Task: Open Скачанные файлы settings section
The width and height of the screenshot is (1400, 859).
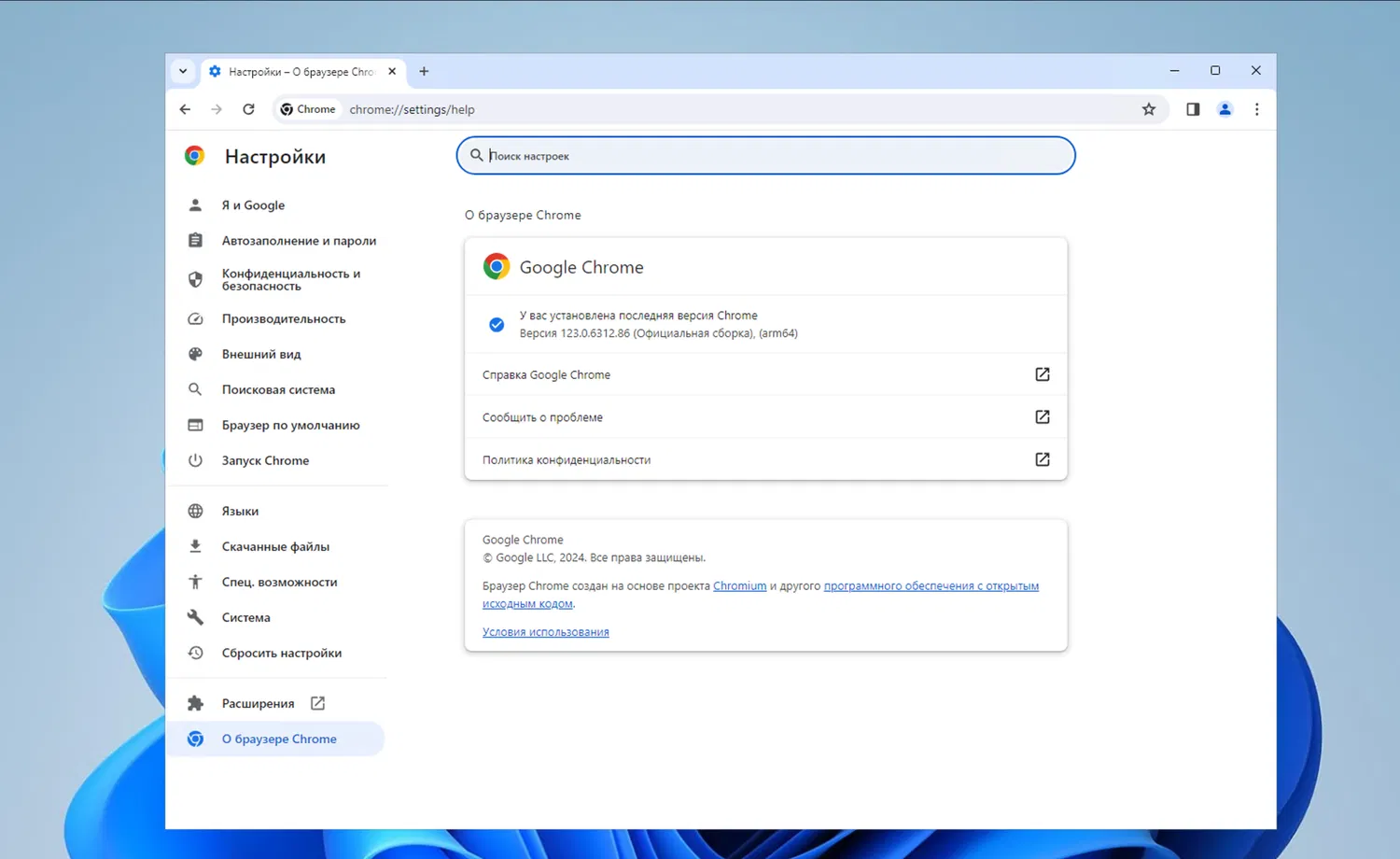Action: tap(275, 546)
